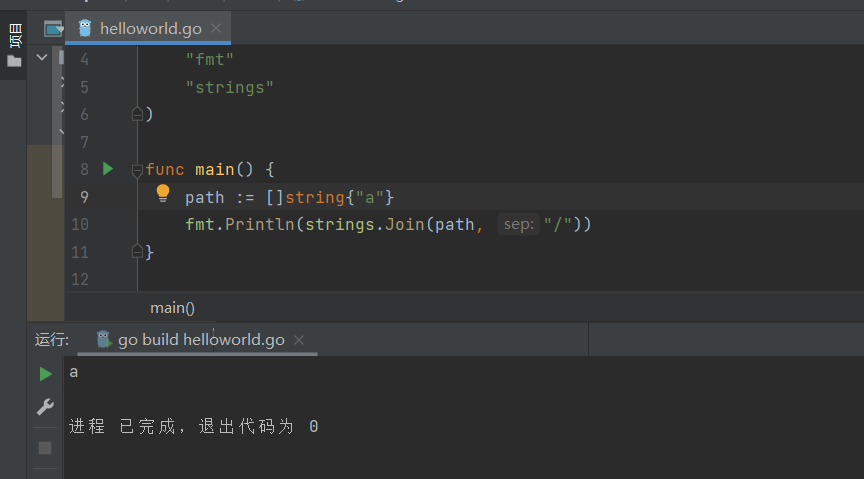Run main function from gutter arrow
The width and height of the screenshot is (864, 479).
click(x=108, y=169)
